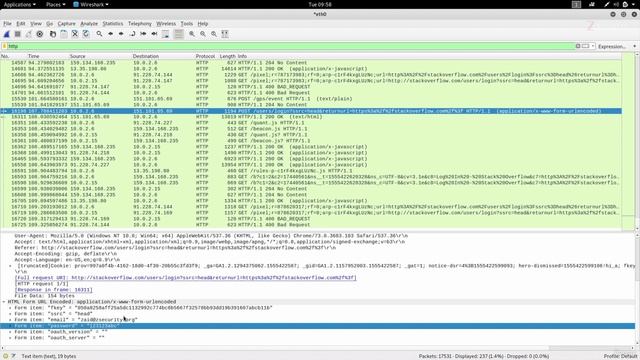The width and height of the screenshot is (640, 360).
Task: Select the POST /gps/event packet row
Action: [x=311, y=99]
